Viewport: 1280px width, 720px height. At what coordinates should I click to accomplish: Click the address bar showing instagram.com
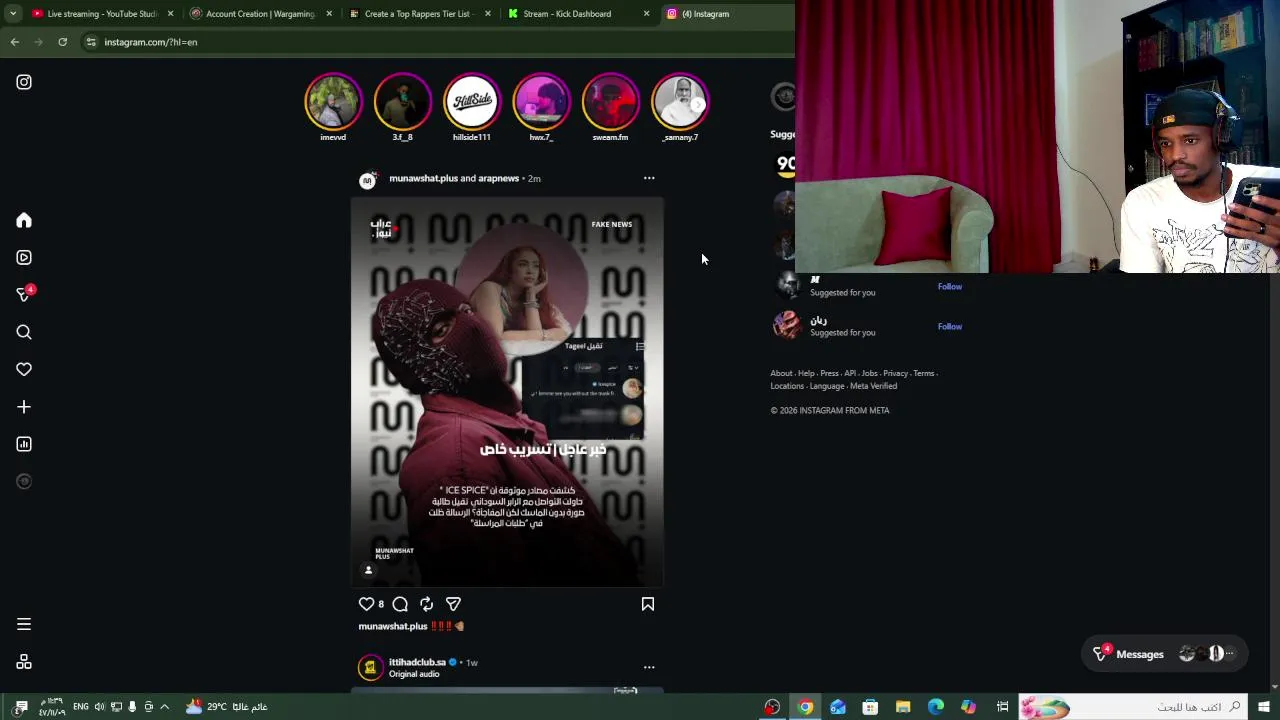click(x=435, y=42)
